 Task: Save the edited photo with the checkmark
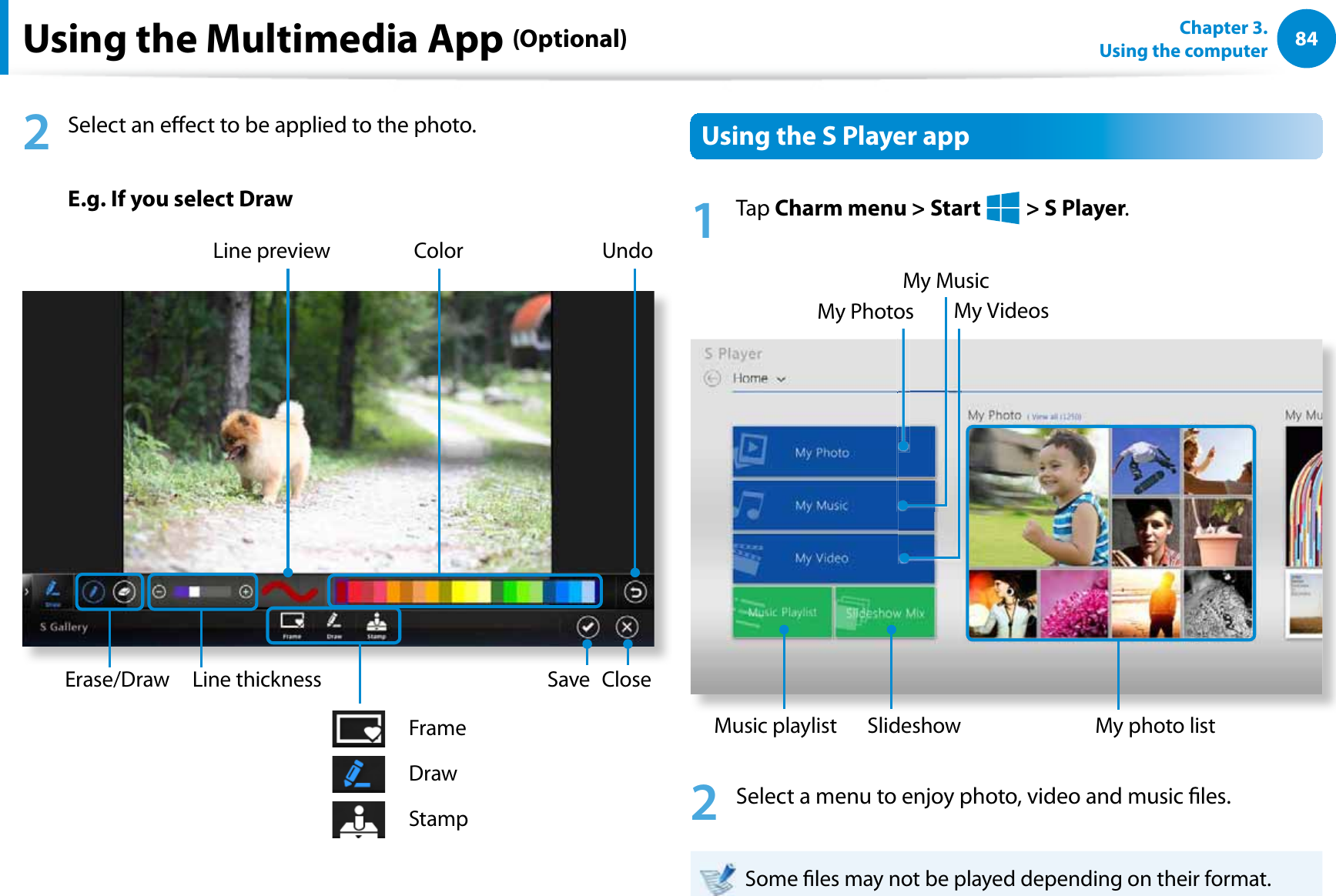588,627
